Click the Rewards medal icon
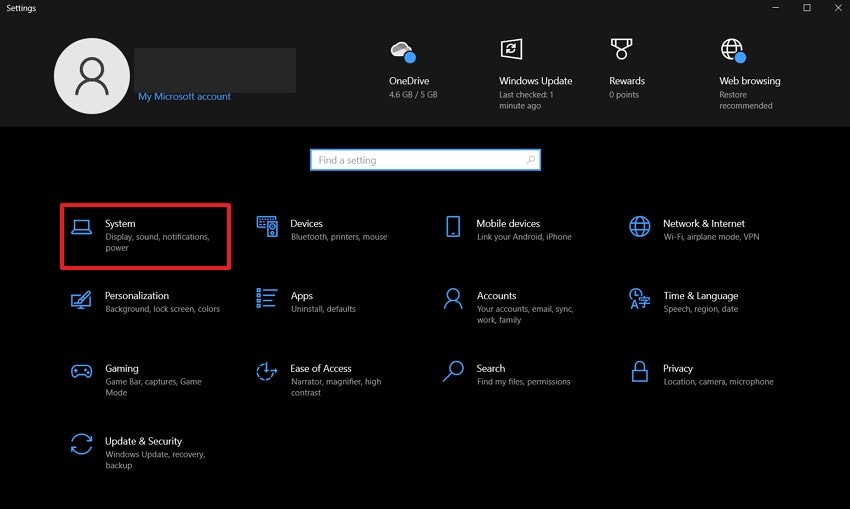 click(621, 49)
